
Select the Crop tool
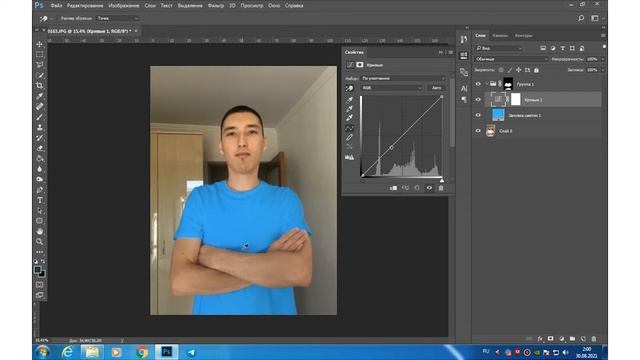[40, 86]
